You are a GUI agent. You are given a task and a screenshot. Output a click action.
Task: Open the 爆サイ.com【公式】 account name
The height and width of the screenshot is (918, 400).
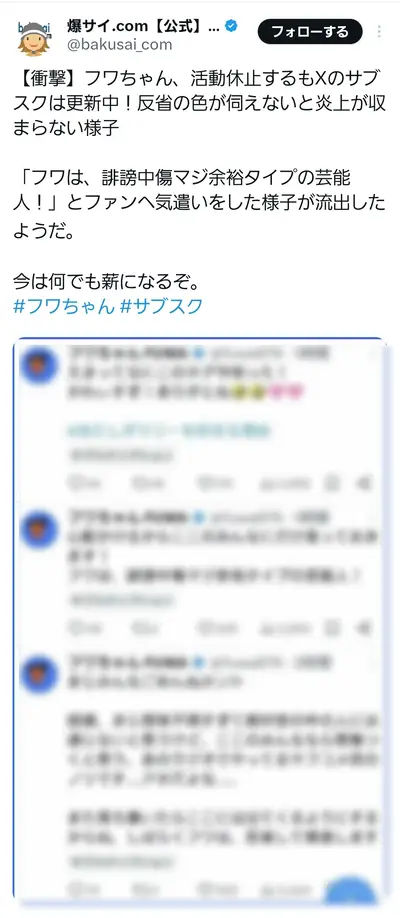pos(143,26)
